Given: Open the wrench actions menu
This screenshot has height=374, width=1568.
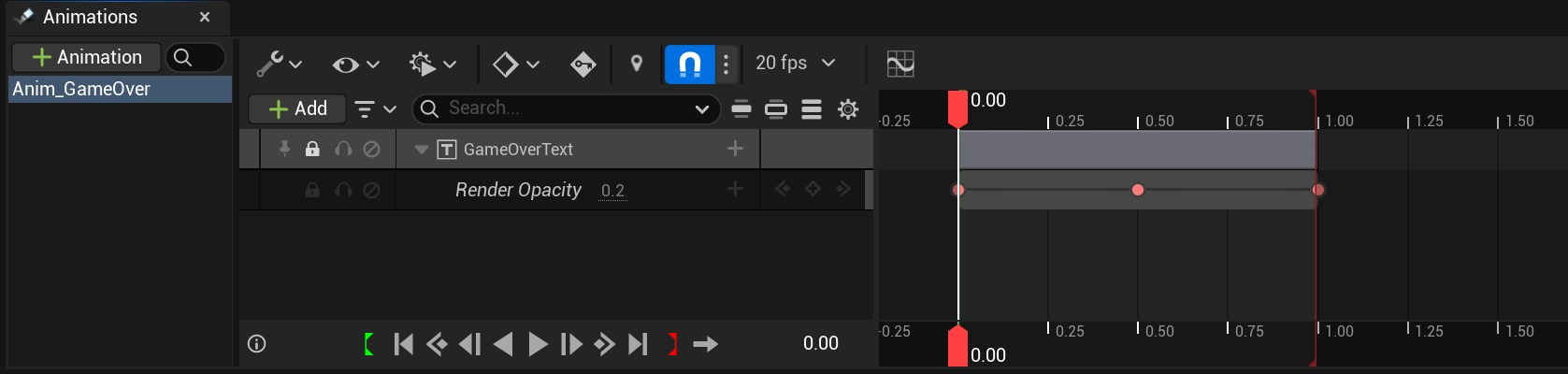Looking at the screenshot, I should point(280,64).
